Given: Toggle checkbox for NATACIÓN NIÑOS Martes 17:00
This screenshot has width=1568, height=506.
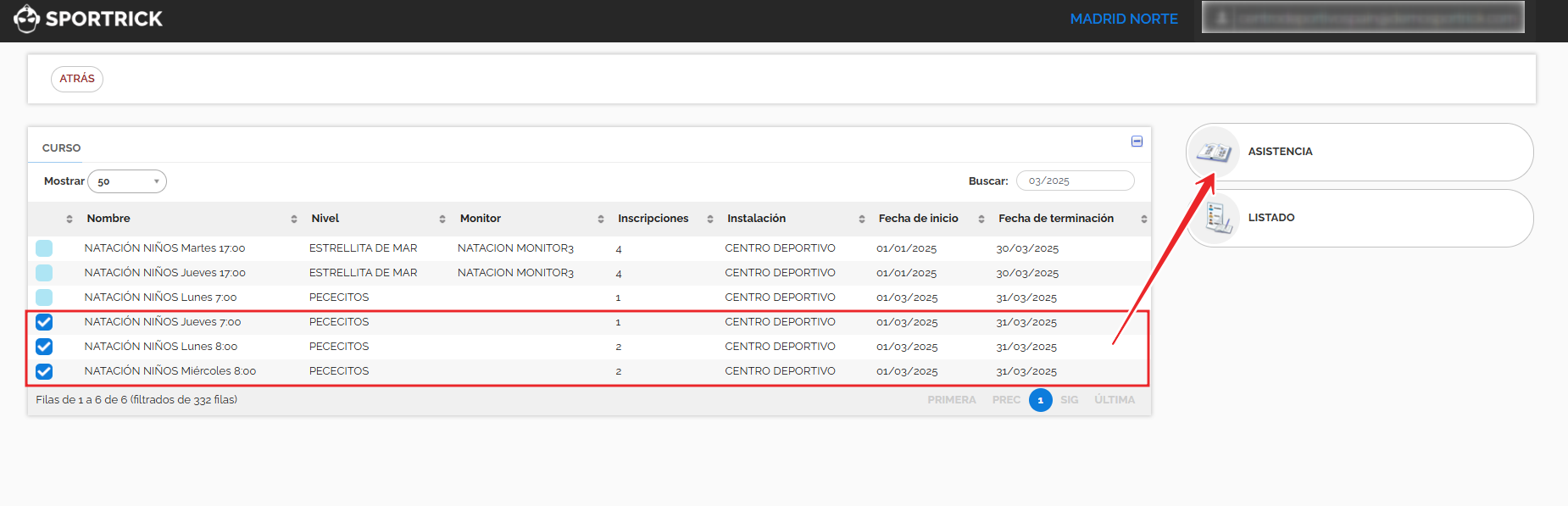Looking at the screenshot, I should point(44,248).
